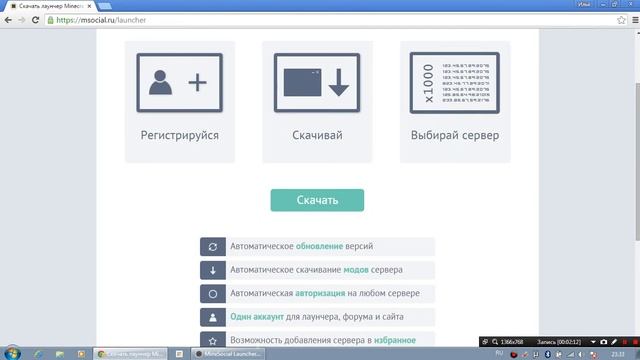640x360 pixels.
Task: Click the Скачивай label
Action: [x=317, y=135]
